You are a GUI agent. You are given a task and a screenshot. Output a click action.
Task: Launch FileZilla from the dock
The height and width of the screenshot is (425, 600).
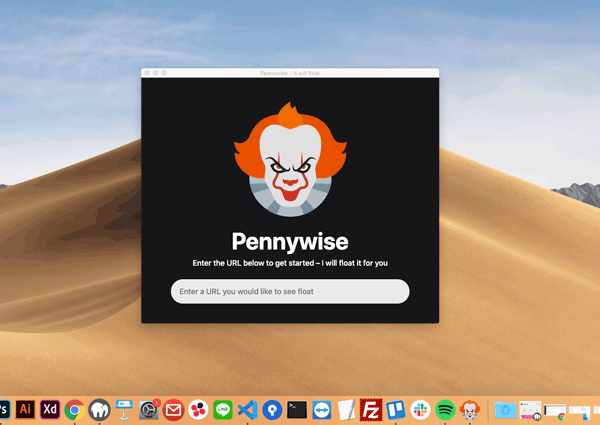pos(371,410)
